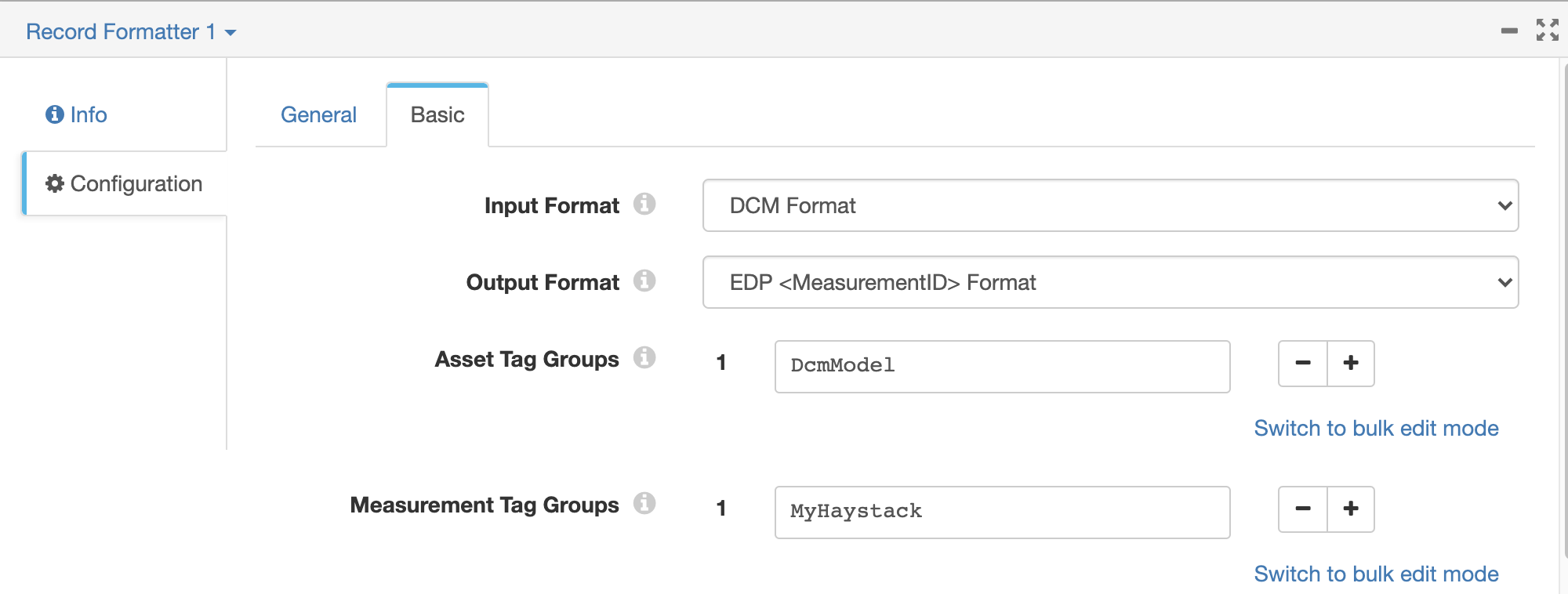
Task: Select the Basic tab
Action: pos(437,115)
